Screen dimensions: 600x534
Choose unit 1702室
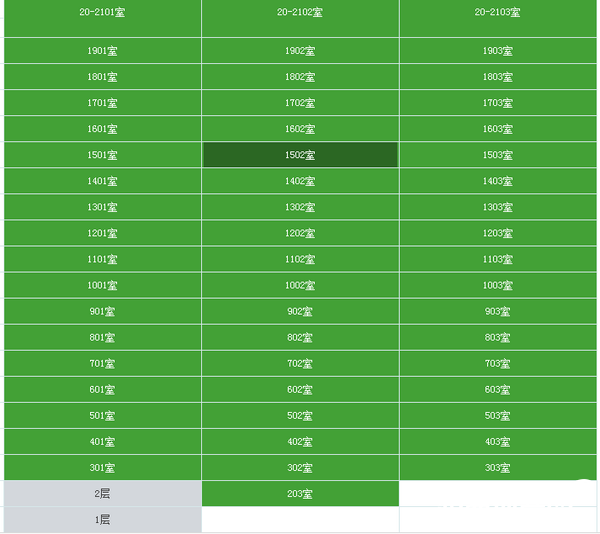300,103
